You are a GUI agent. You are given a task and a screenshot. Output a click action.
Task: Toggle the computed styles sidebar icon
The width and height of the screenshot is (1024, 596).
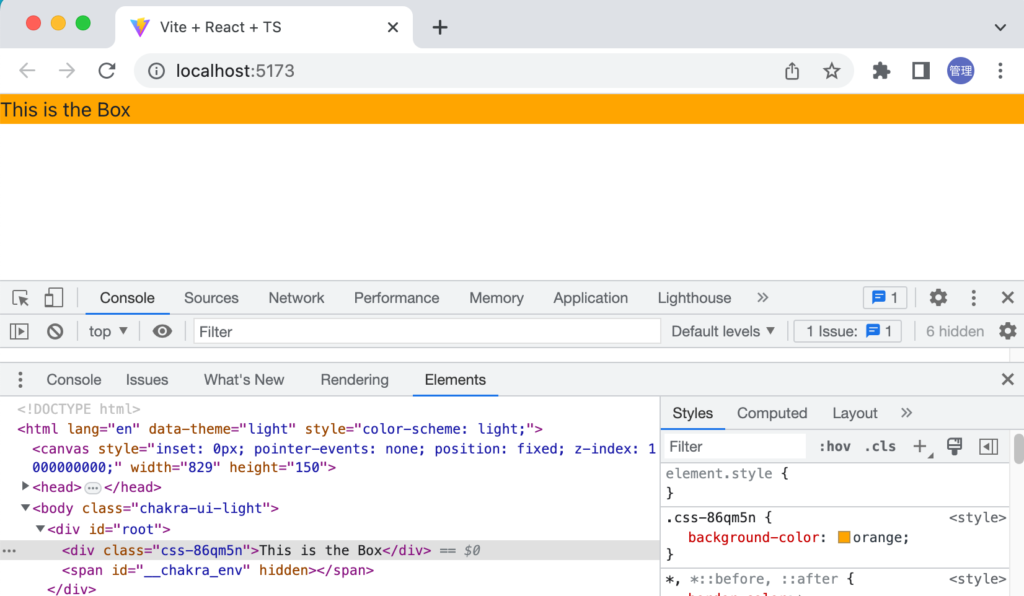coord(988,447)
